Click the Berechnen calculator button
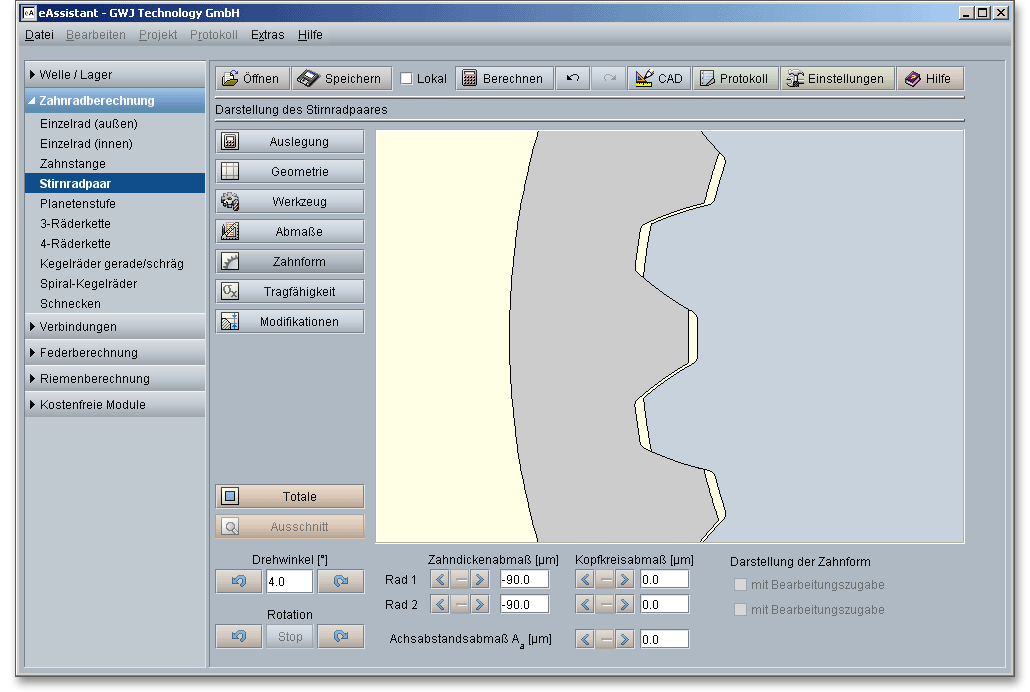The width and height of the screenshot is (1030, 692). (x=504, y=79)
